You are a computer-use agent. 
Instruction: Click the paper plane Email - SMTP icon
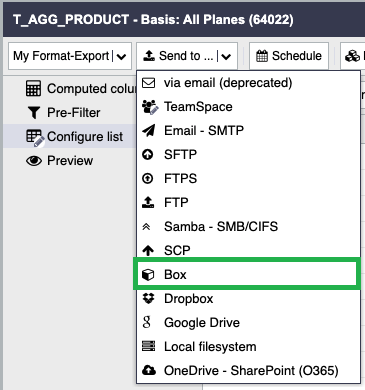pyautogui.click(x=149, y=131)
